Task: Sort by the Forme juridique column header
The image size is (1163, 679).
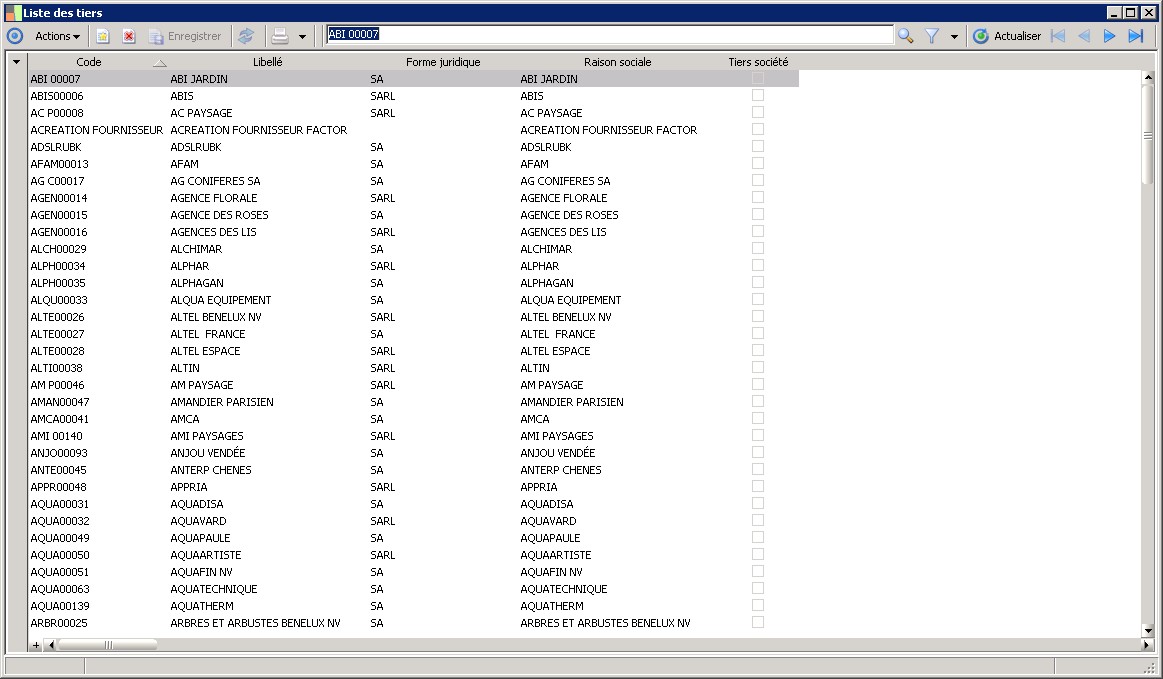Action: (443, 62)
